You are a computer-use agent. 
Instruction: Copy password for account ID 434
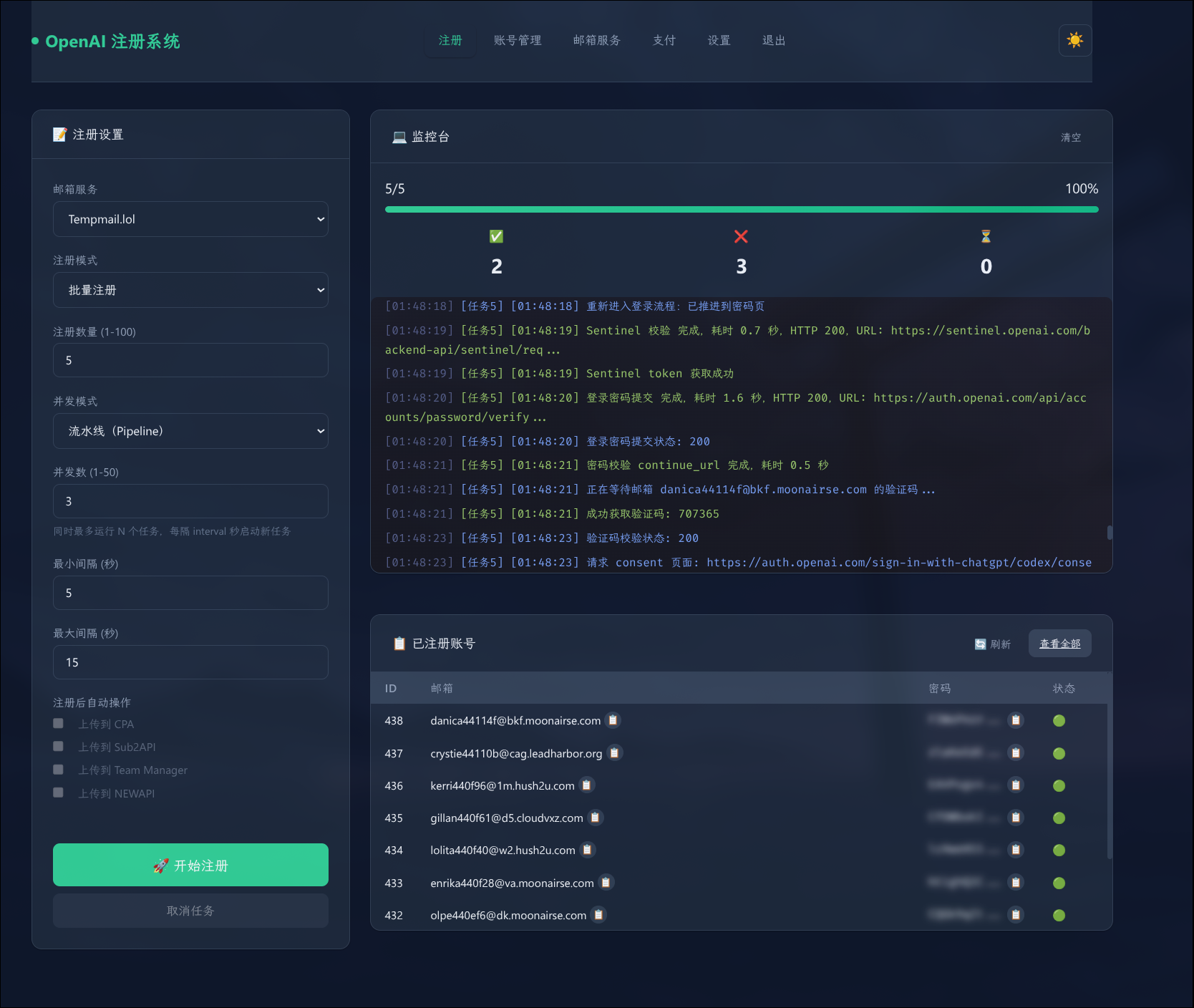pos(1015,850)
